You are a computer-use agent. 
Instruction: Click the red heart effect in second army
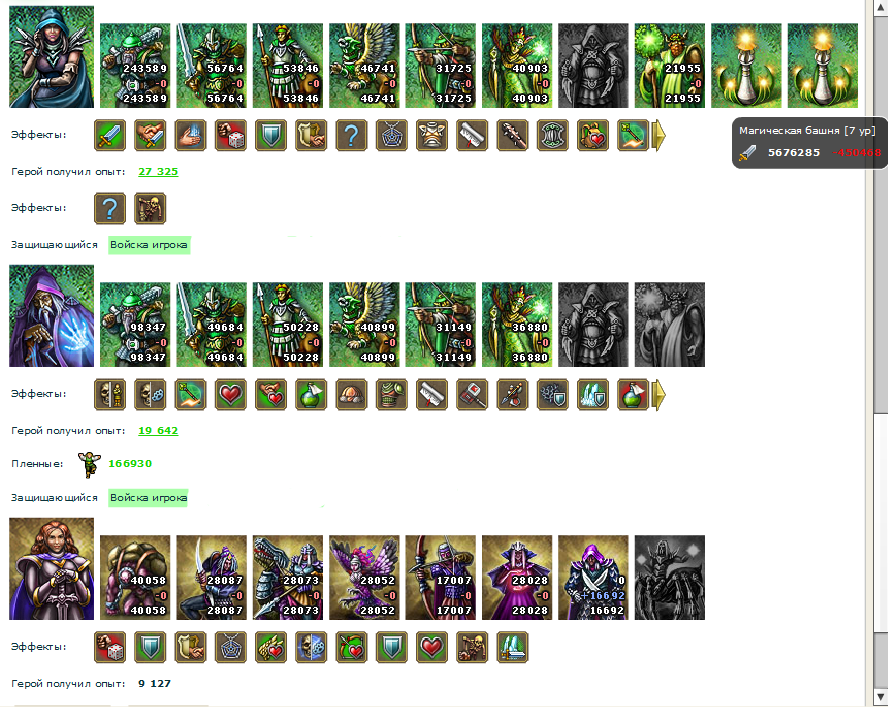[230, 394]
